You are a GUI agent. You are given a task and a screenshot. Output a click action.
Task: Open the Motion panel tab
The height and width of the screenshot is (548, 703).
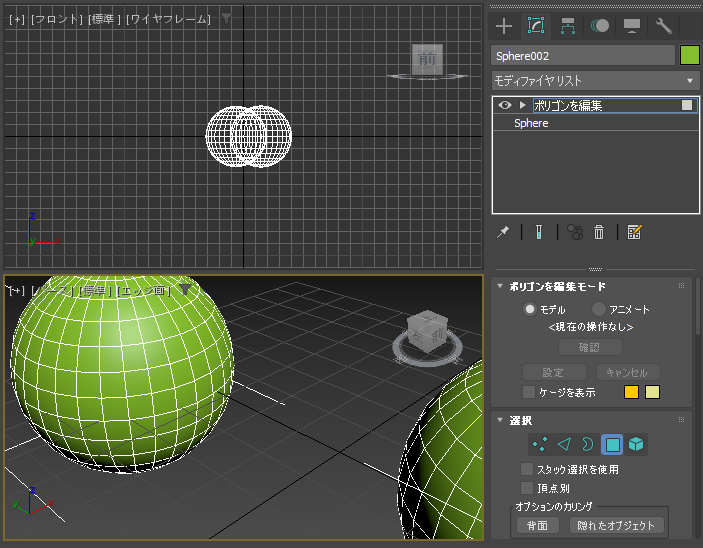(x=599, y=26)
